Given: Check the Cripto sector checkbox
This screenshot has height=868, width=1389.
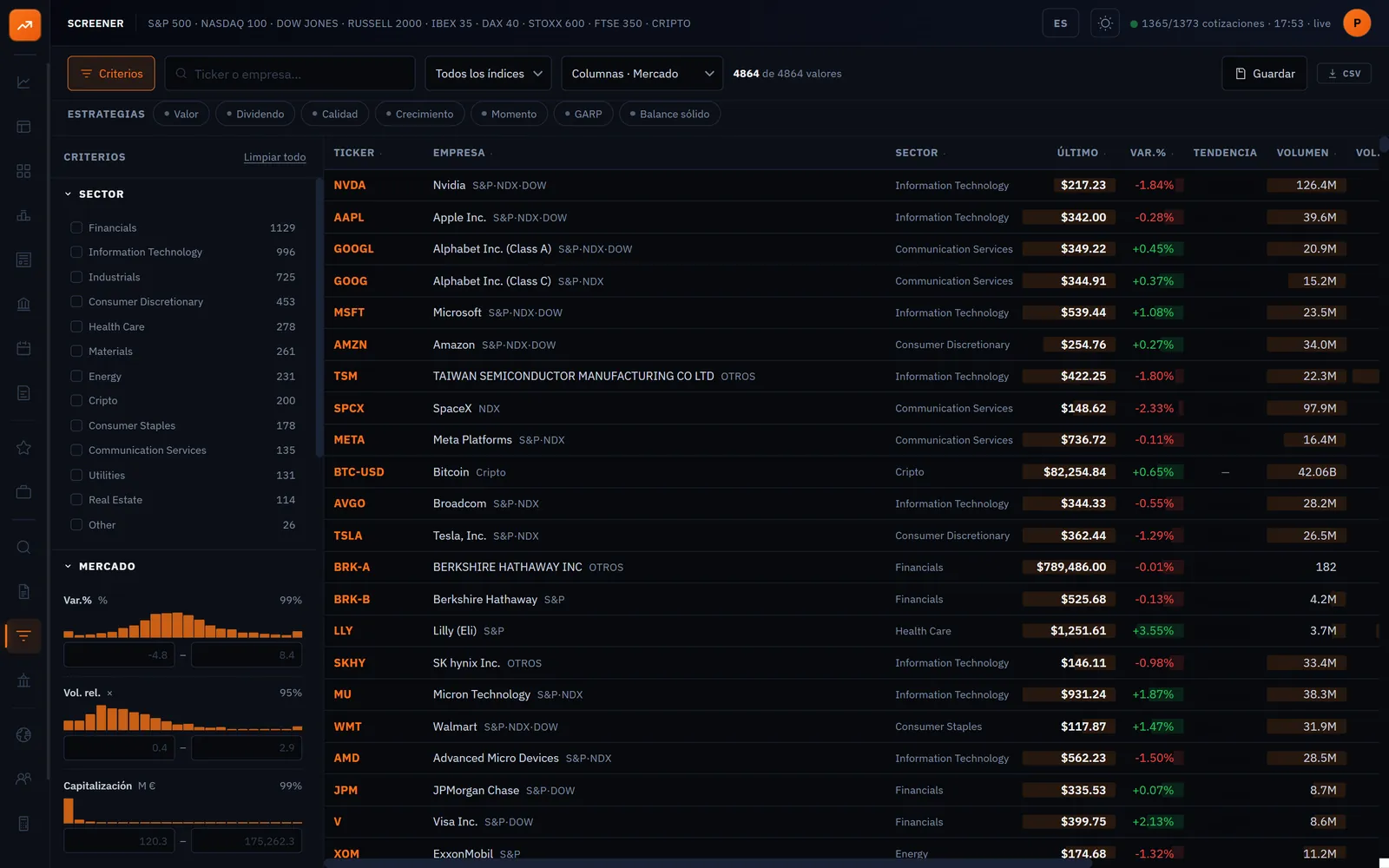Looking at the screenshot, I should (76, 400).
